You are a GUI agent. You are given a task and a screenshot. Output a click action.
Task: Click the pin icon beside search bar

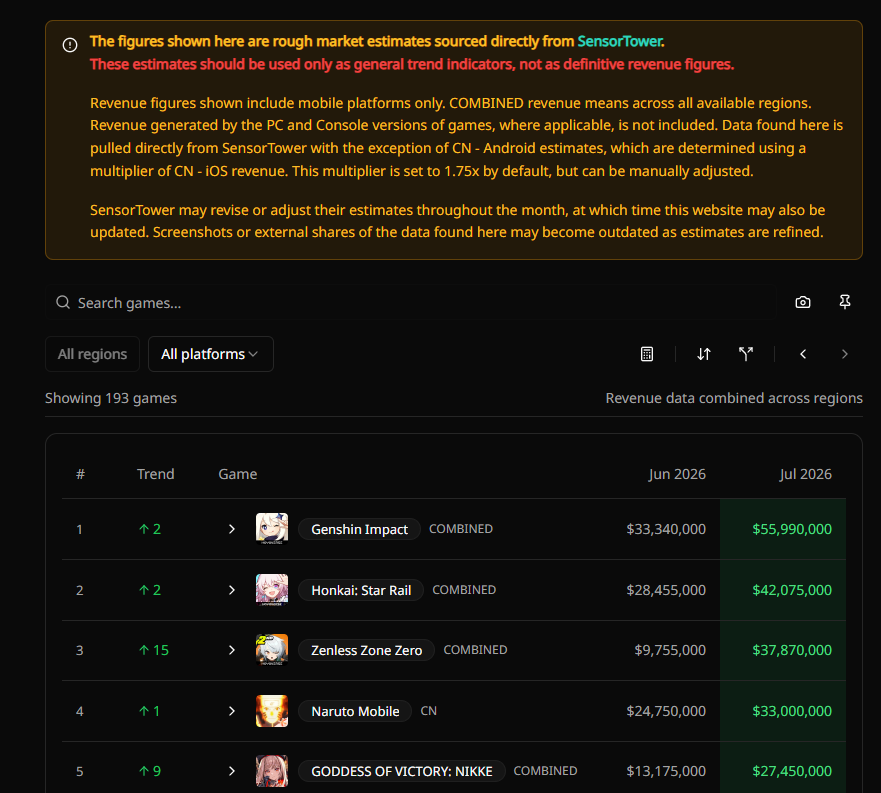coord(844,302)
